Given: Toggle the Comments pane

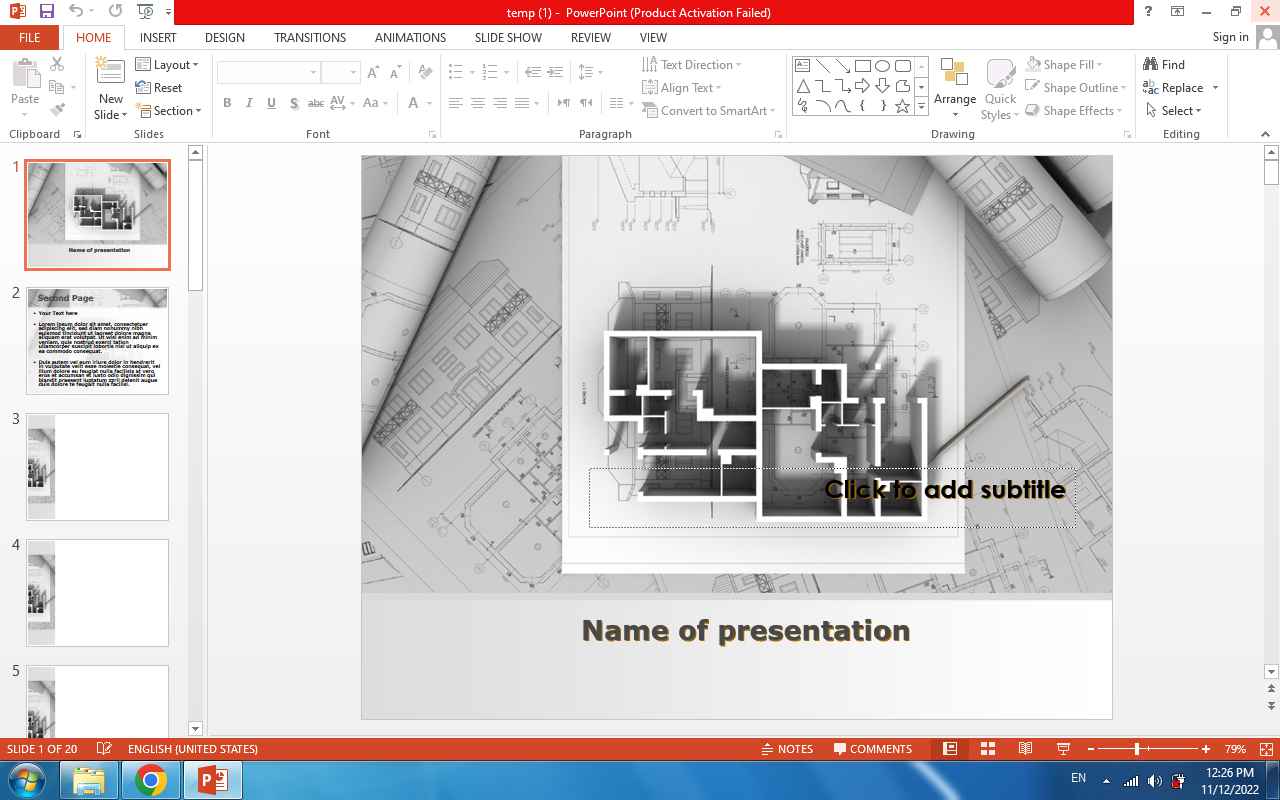Looking at the screenshot, I should (872, 749).
